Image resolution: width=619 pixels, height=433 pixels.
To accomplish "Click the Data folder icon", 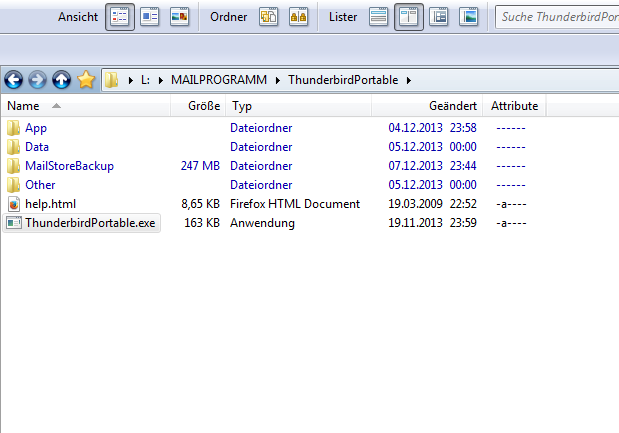I will [14, 147].
